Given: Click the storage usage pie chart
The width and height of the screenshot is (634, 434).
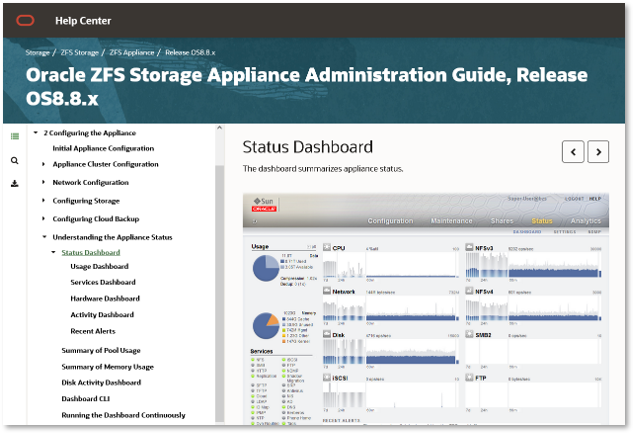Looking at the screenshot, I should pos(266,269).
